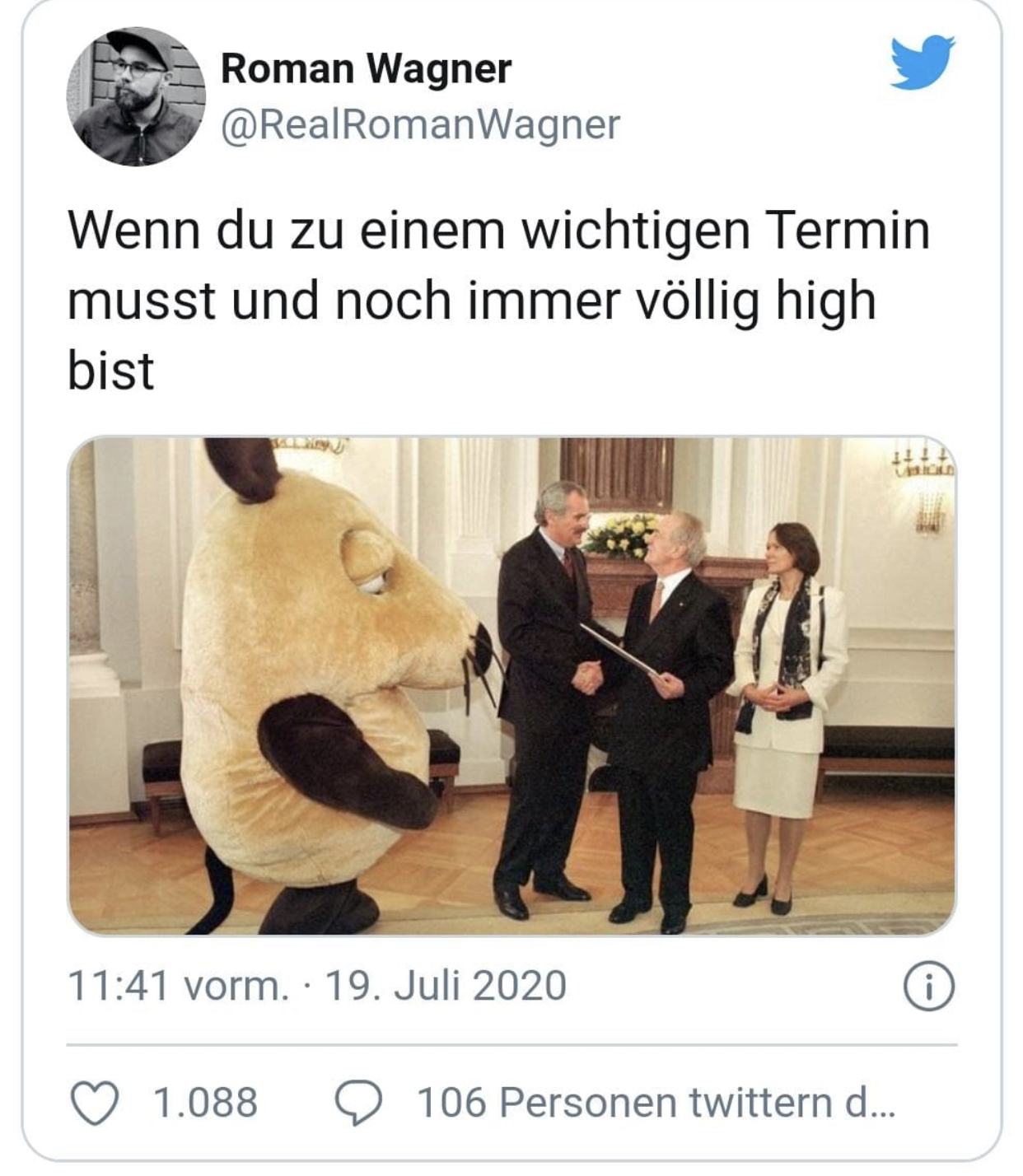1023x1176 pixels.
Task: Like the tweet with the heart icon
Action: (x=95, y=1104)
